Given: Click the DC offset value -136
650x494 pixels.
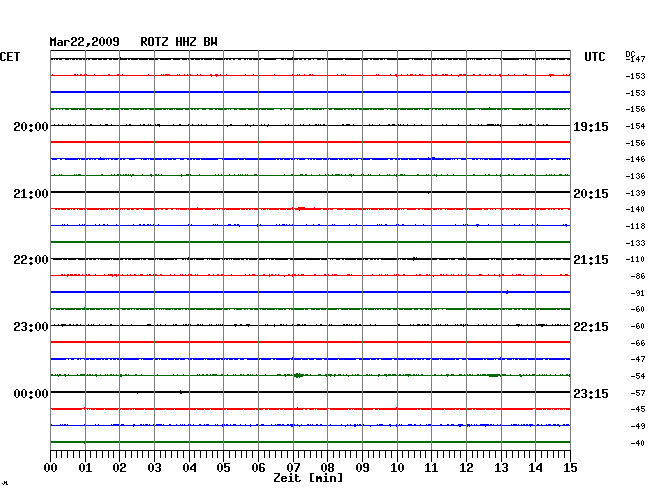Looking at the screenshot, I should [635, 176].
